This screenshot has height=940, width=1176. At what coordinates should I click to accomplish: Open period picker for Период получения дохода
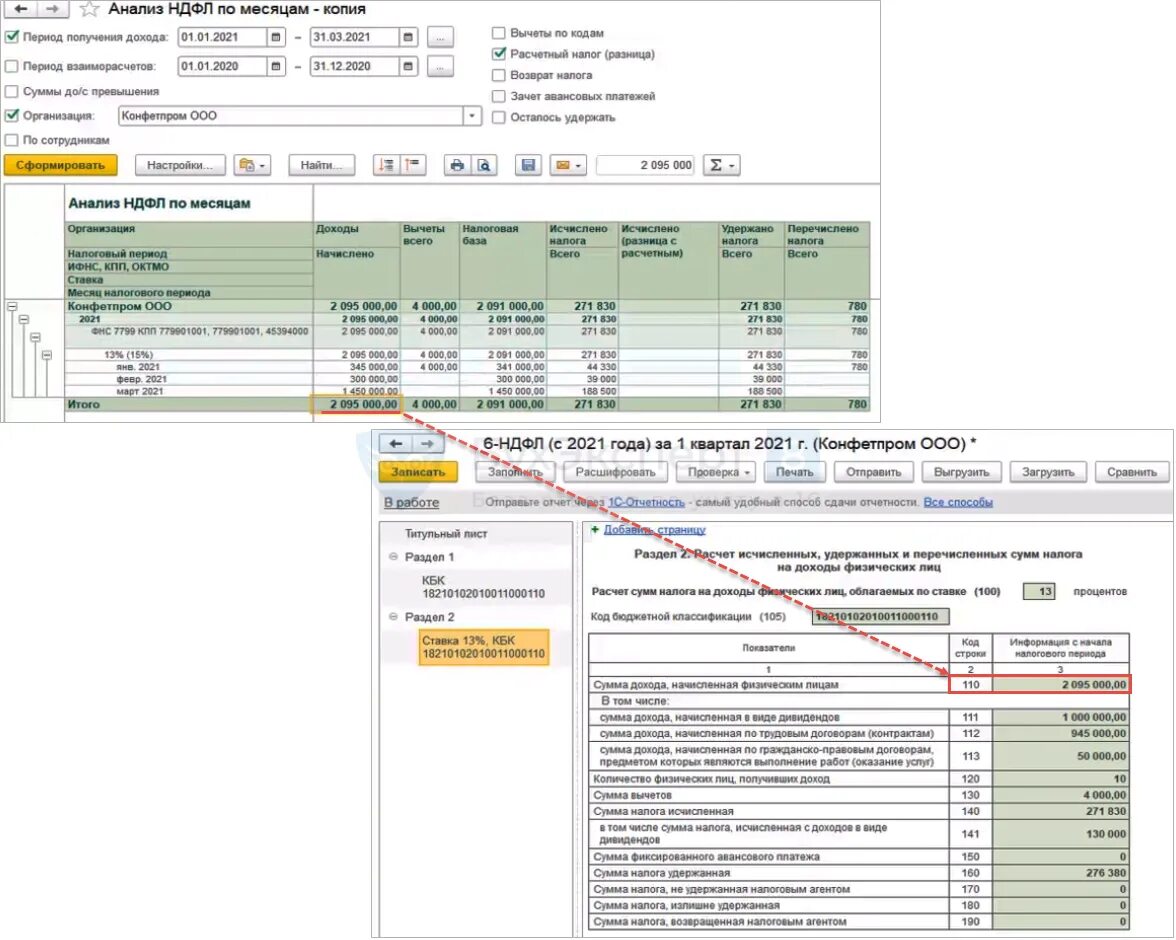(440, 37)
